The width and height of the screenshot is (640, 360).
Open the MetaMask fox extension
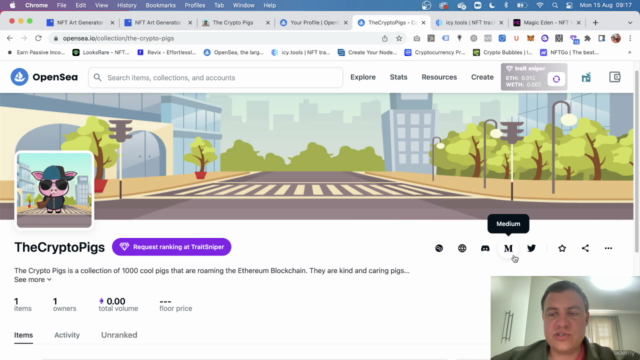click(x=530, y=38)
